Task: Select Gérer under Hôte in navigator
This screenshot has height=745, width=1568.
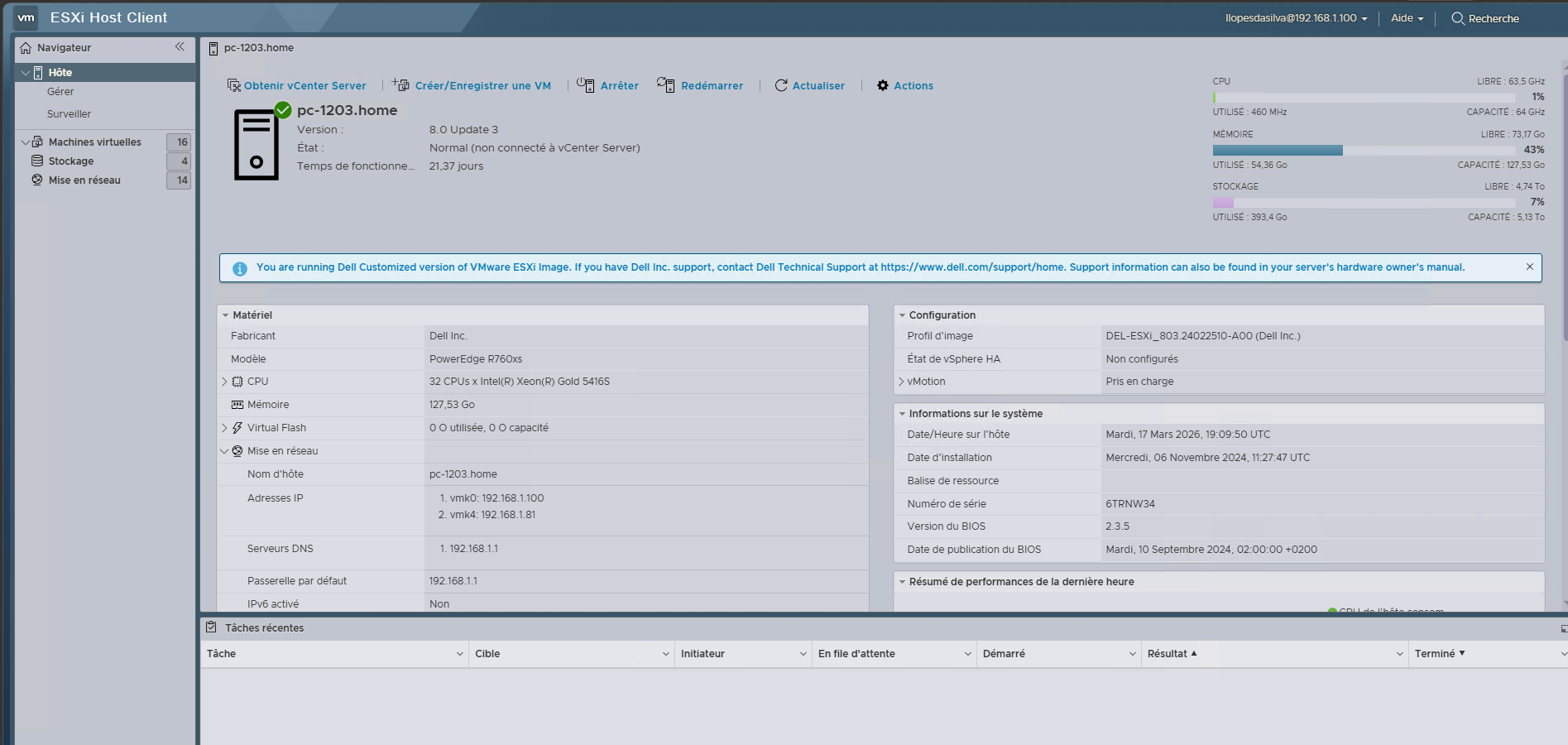Action: pyautogui.click(x=60, y=92)
